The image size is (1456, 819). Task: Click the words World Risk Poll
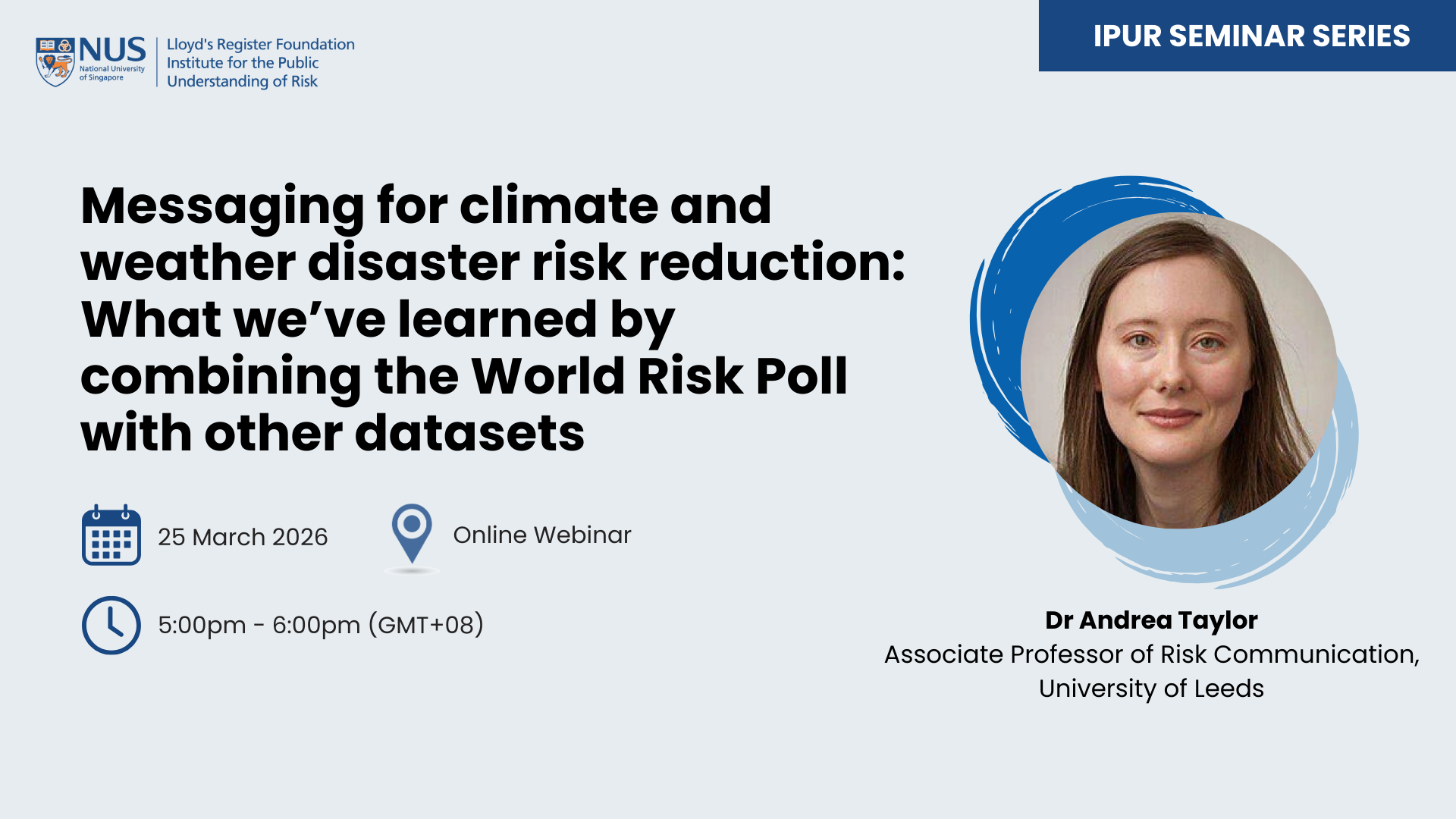658,376
